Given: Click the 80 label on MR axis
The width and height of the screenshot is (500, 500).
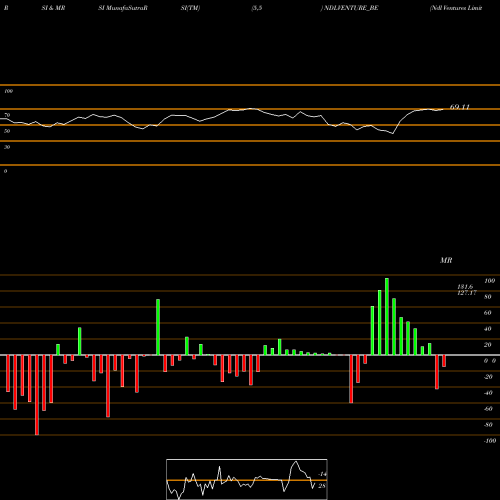Looking at the screenshot, I should [x=488, y=297].
